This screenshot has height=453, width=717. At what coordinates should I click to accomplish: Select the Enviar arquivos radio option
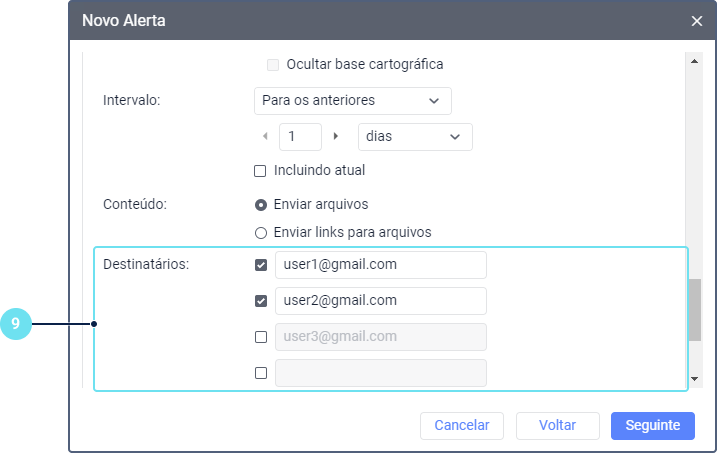[261, 205]
